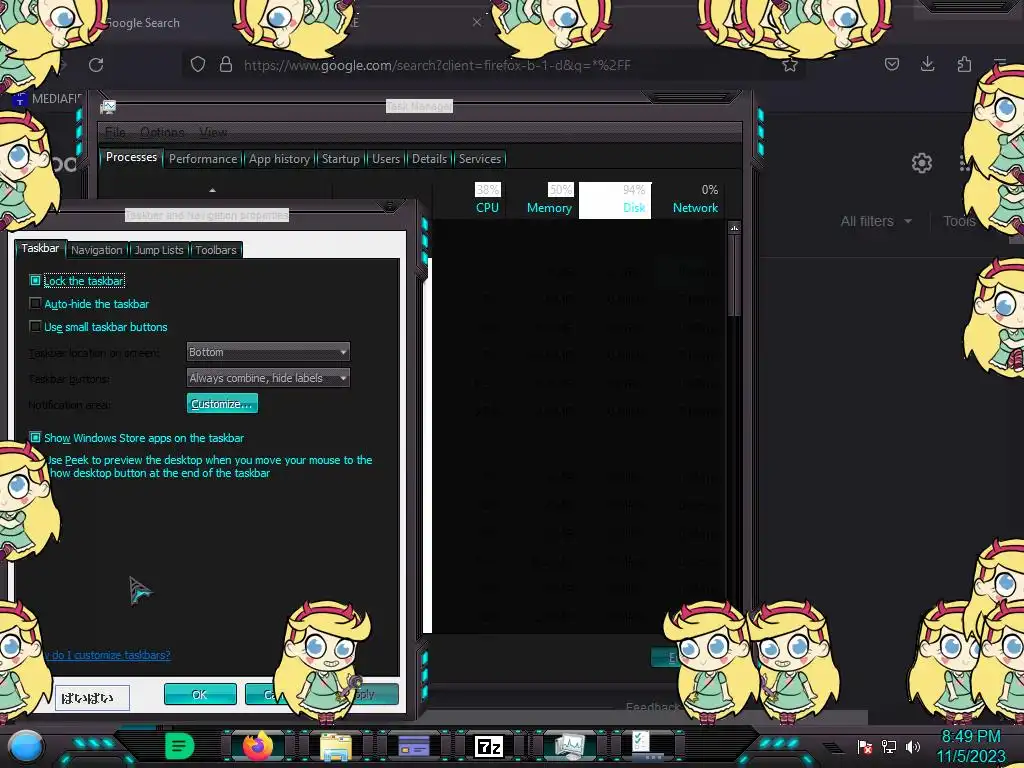Open the purple card app on taskbar

(413, 746)
